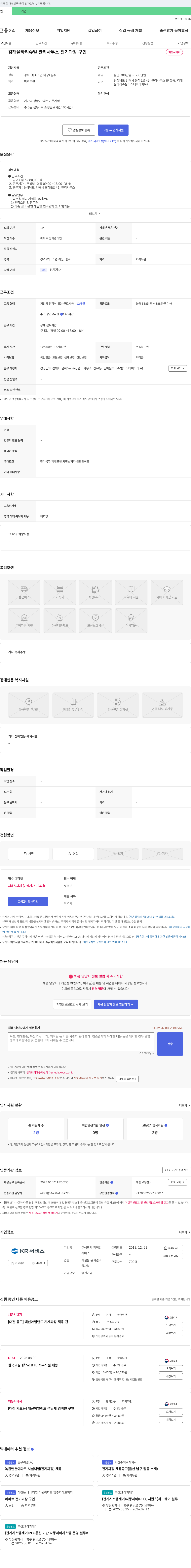Open 개인정보보호법 상세 보기
The image size is (191, 1568).
(72, 1004)
